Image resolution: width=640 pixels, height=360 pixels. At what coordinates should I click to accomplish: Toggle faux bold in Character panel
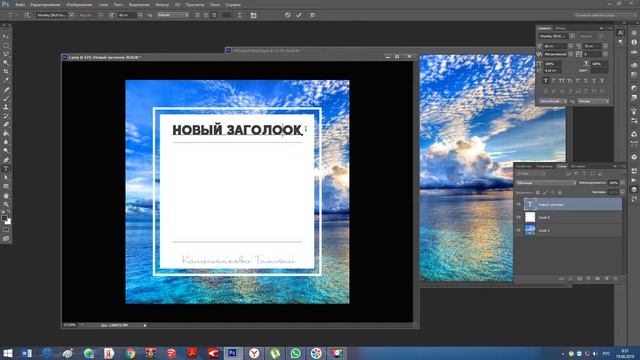[546, 81]
